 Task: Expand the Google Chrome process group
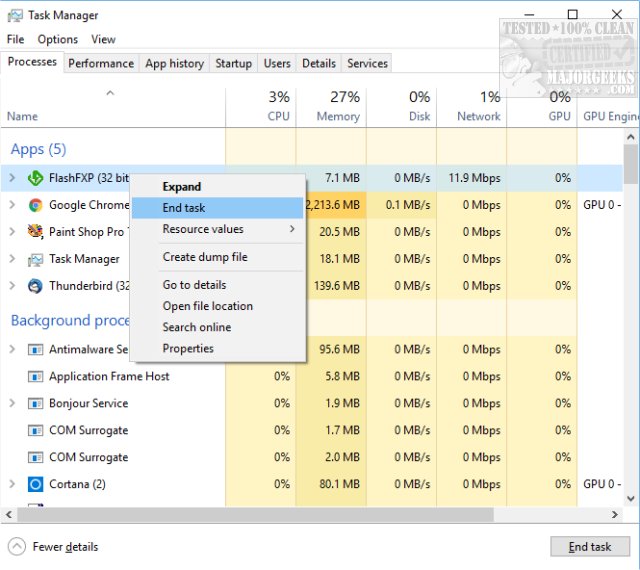pos(12,205)
